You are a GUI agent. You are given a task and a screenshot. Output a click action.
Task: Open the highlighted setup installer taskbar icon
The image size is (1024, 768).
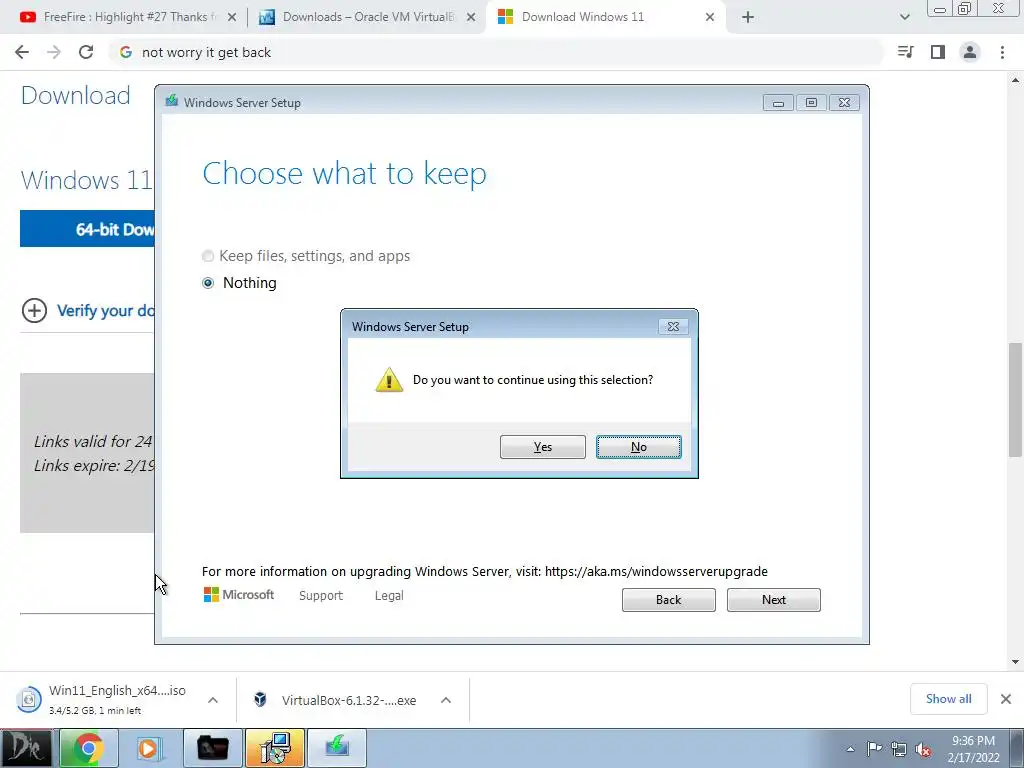coord(275,748)
